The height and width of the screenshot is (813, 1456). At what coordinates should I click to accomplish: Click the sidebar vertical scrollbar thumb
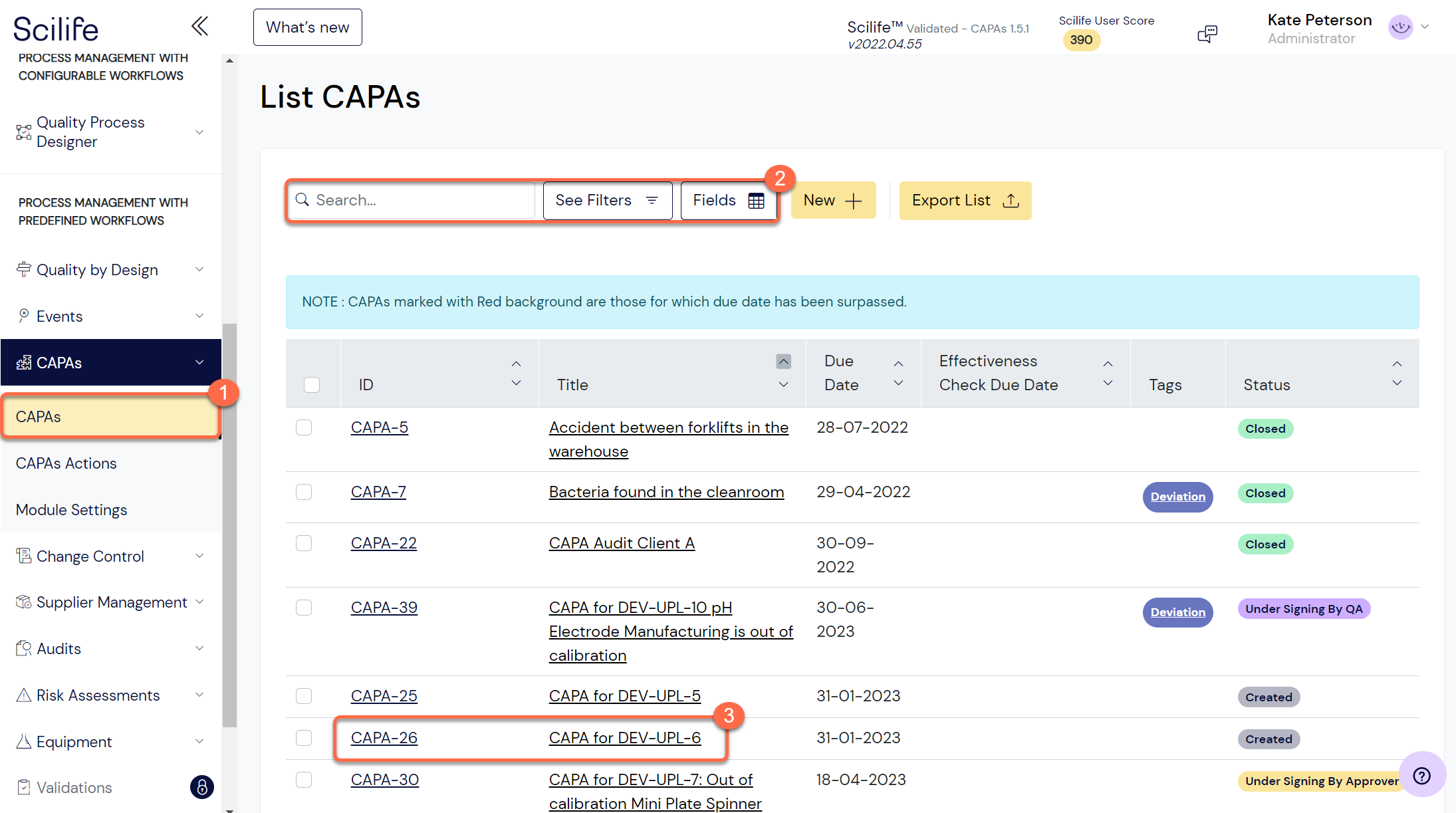(x=229, y=525)
